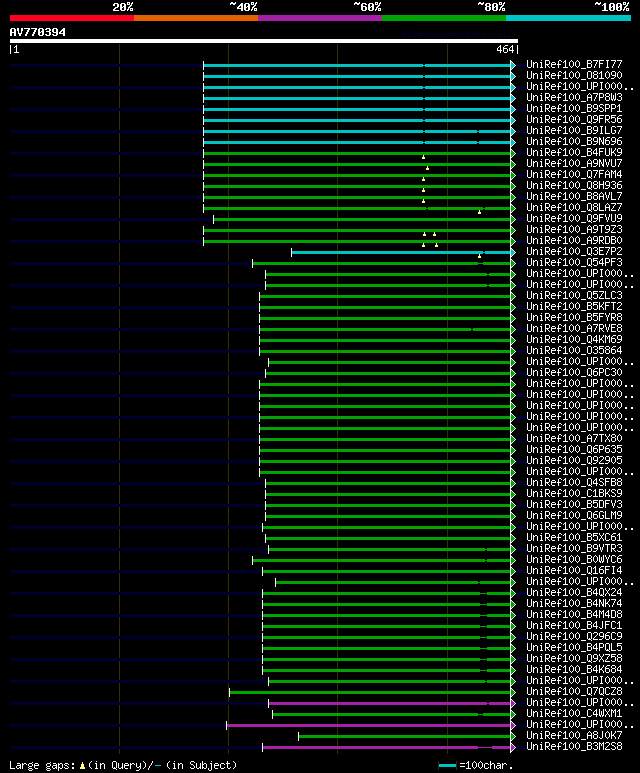Image resolution: width=640 pixels, height=773 pixels.
Task: Click the red 20% identity color bar
Action: pyautogui.click(x=71, y=18)
